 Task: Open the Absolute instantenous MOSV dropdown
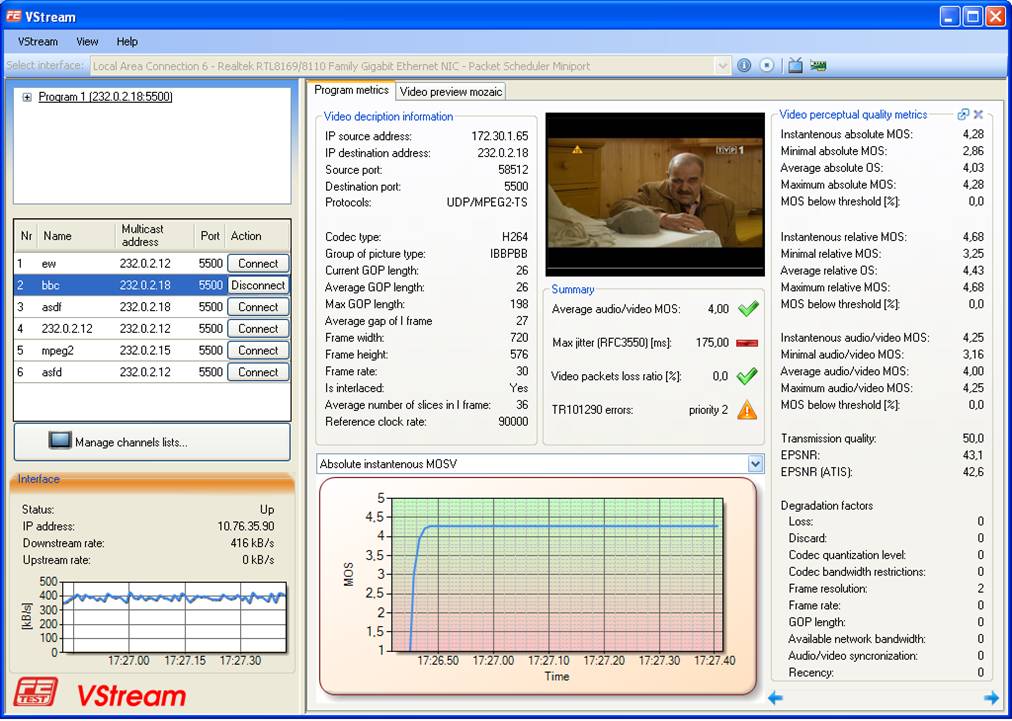755,464
